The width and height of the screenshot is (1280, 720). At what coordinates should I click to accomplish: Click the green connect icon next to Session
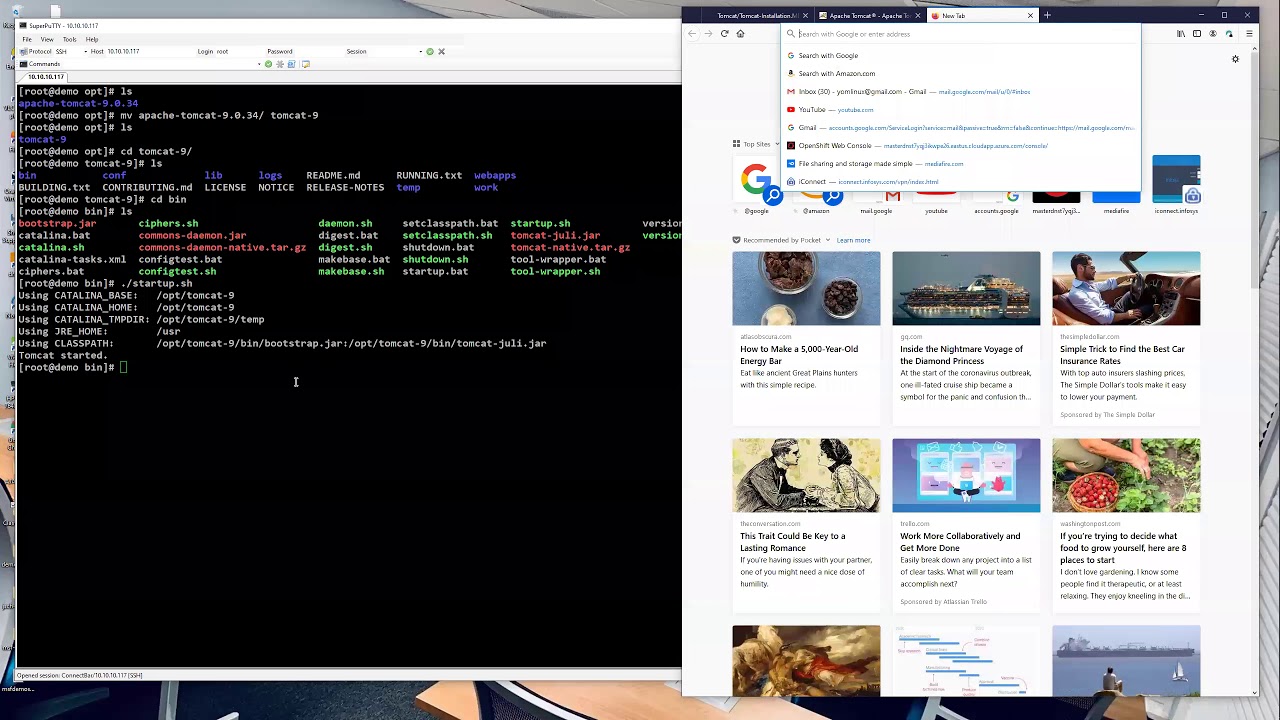[430, 51]
